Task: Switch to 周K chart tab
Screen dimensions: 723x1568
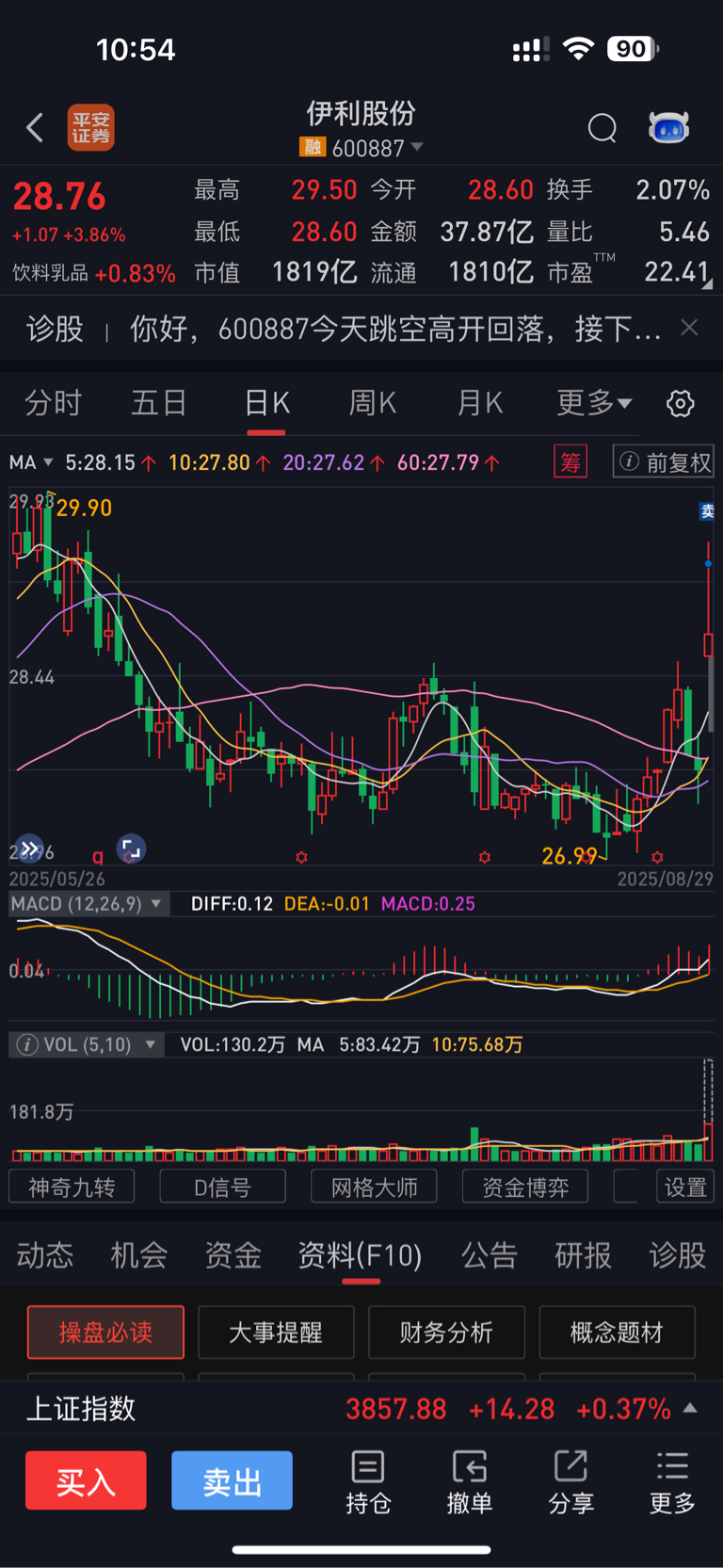Action: 373,403
